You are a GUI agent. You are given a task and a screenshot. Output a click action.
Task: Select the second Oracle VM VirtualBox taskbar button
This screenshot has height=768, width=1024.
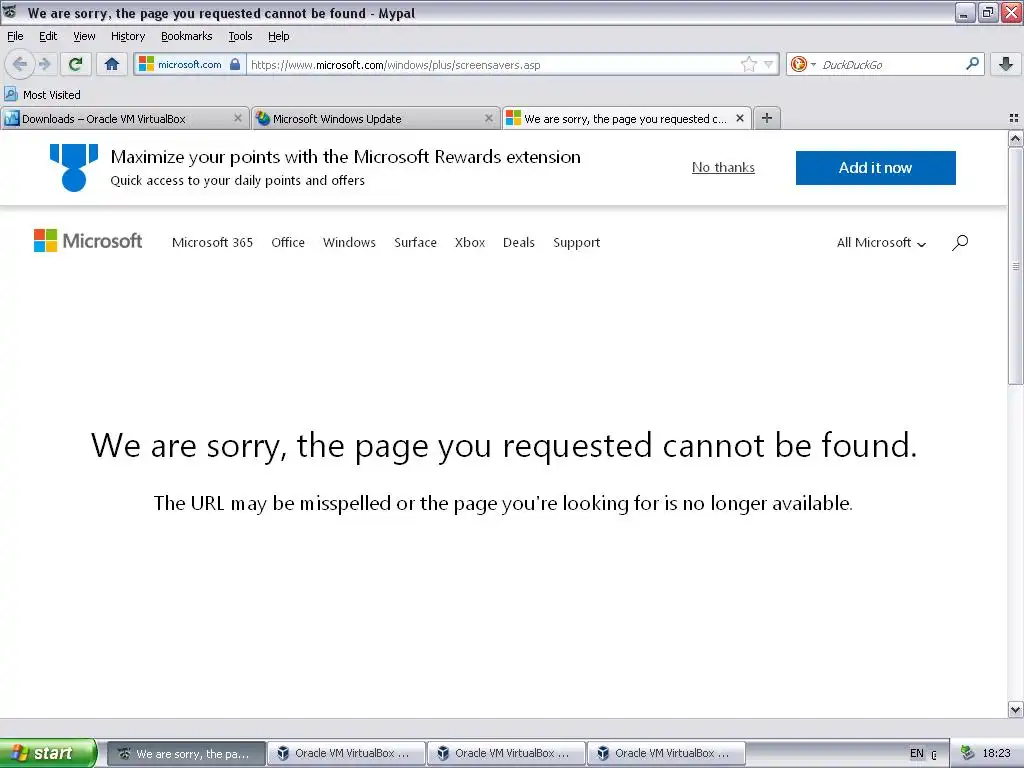pyautogui.click(x=507, y=754)
